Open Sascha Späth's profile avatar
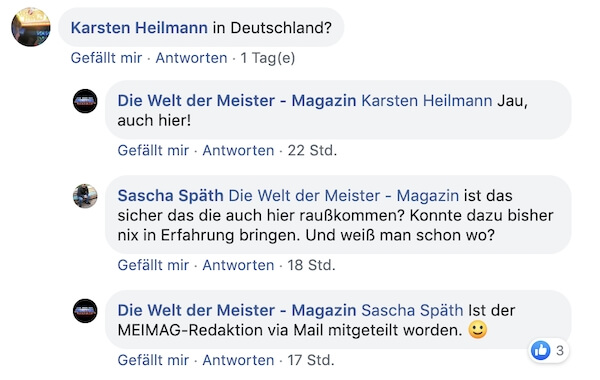Viewport: 600px width, 380px height. 85,196
